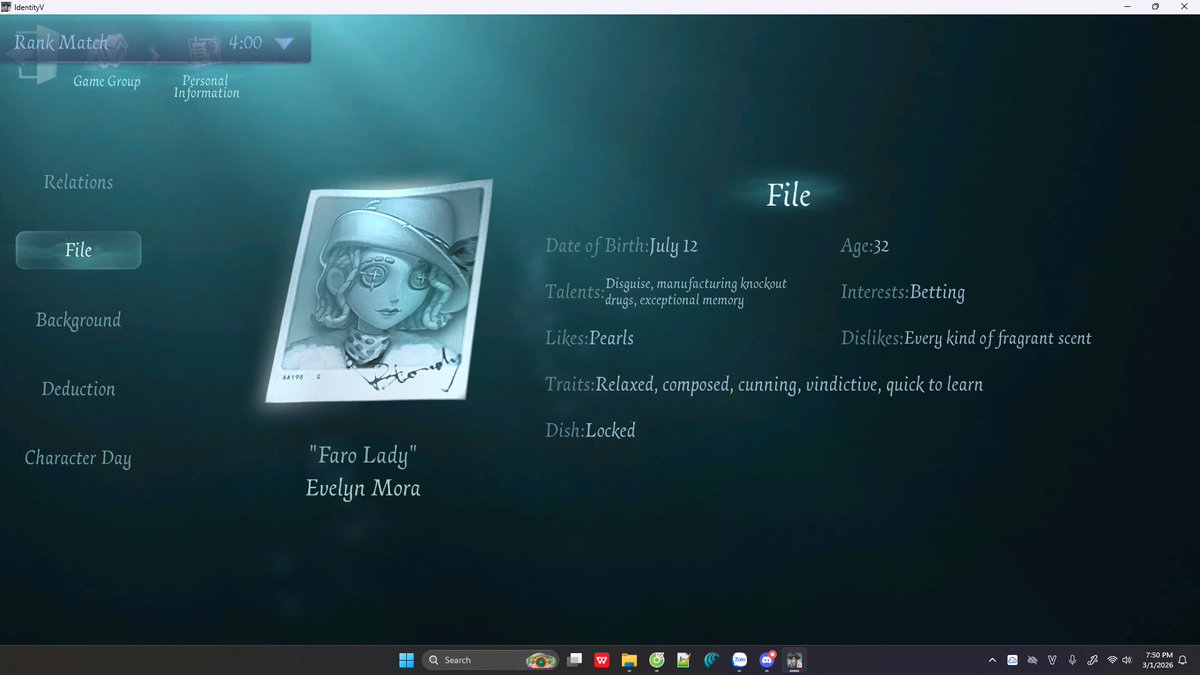
Task: Go to the Character Day tab
Action: pos(78,458)
